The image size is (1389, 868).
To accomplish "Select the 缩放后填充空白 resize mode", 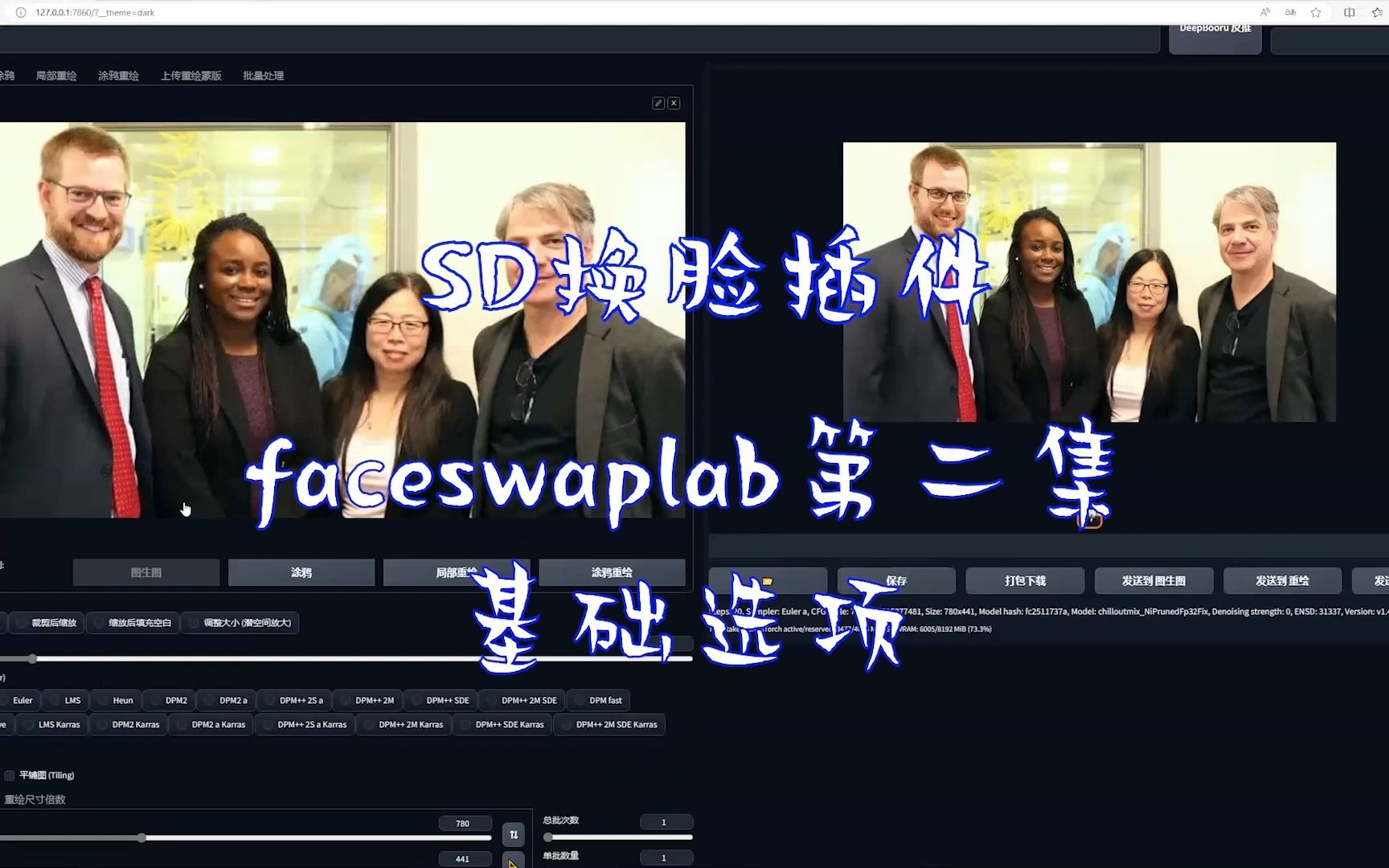I will click(133, 622).
